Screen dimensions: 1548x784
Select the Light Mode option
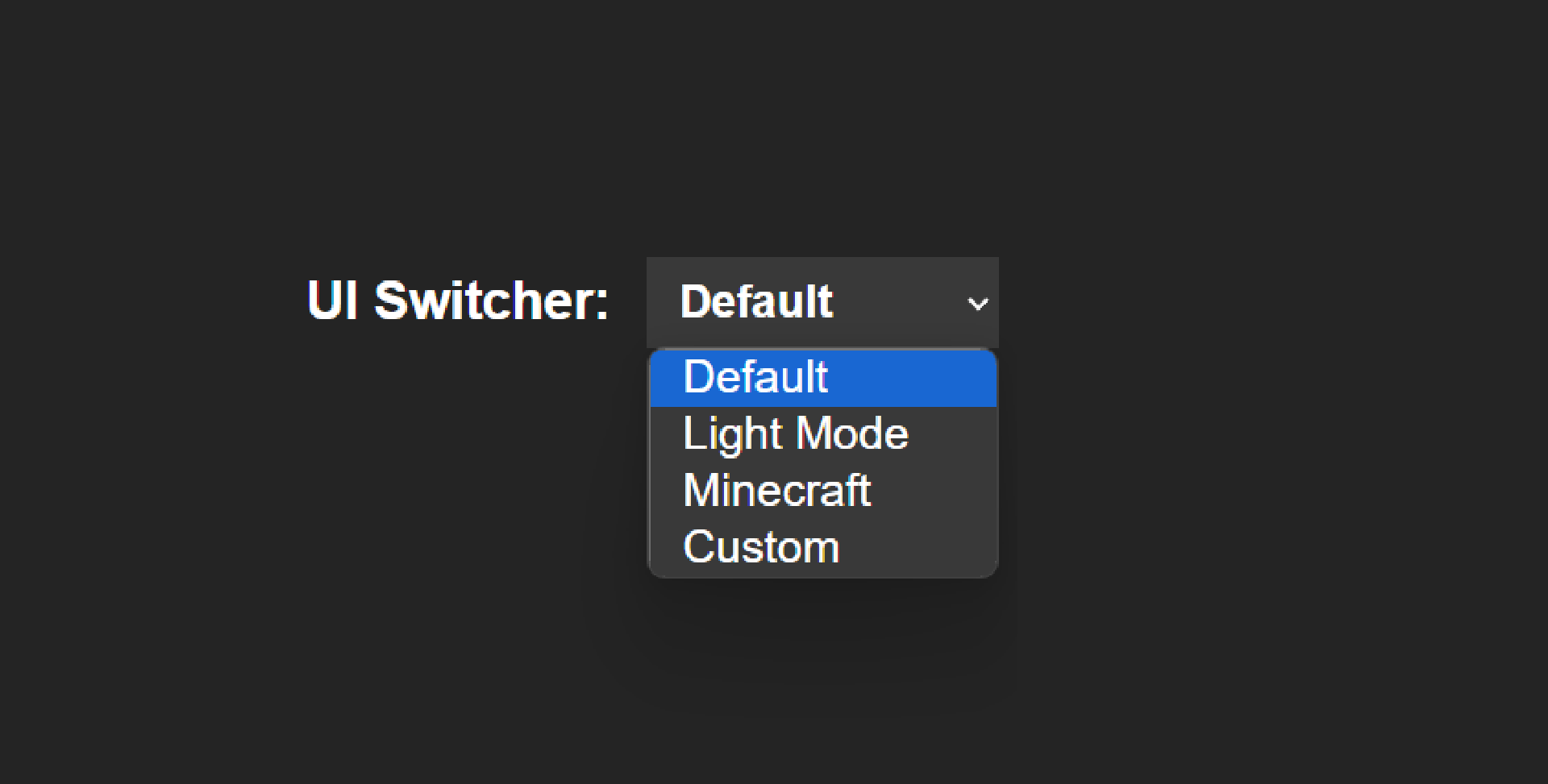coord(795,434)
